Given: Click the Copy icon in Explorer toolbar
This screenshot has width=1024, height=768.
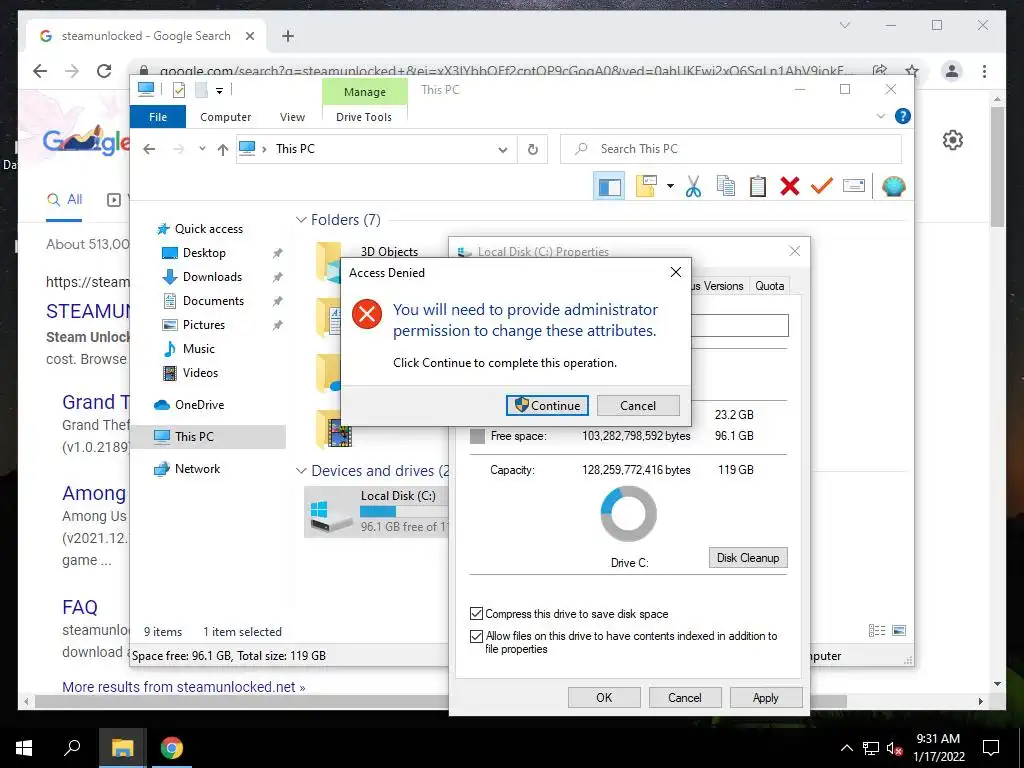Looking at the screenshot, I should tap(726, 187).
